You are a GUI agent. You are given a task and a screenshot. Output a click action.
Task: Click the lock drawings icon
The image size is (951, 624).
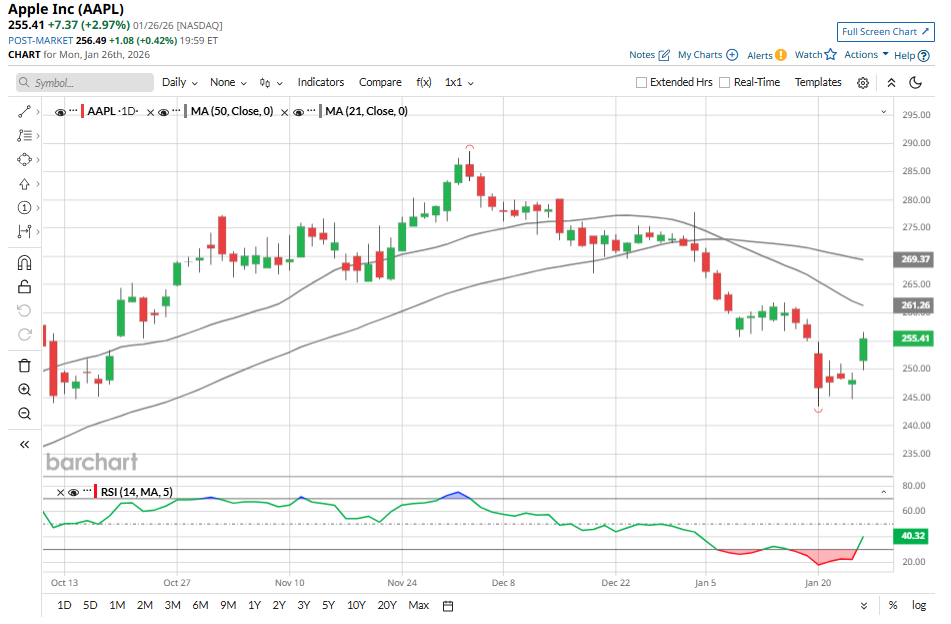pyautogui.click(x=24, y=286)
